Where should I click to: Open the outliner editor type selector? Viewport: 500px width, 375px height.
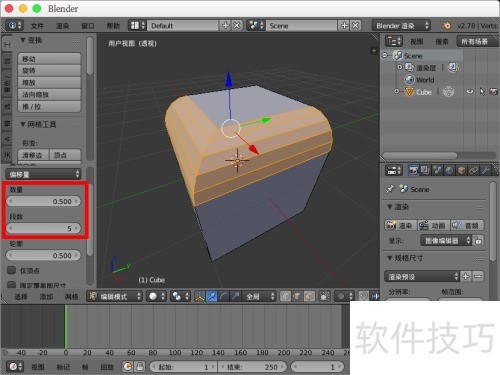tap(394, 41)
